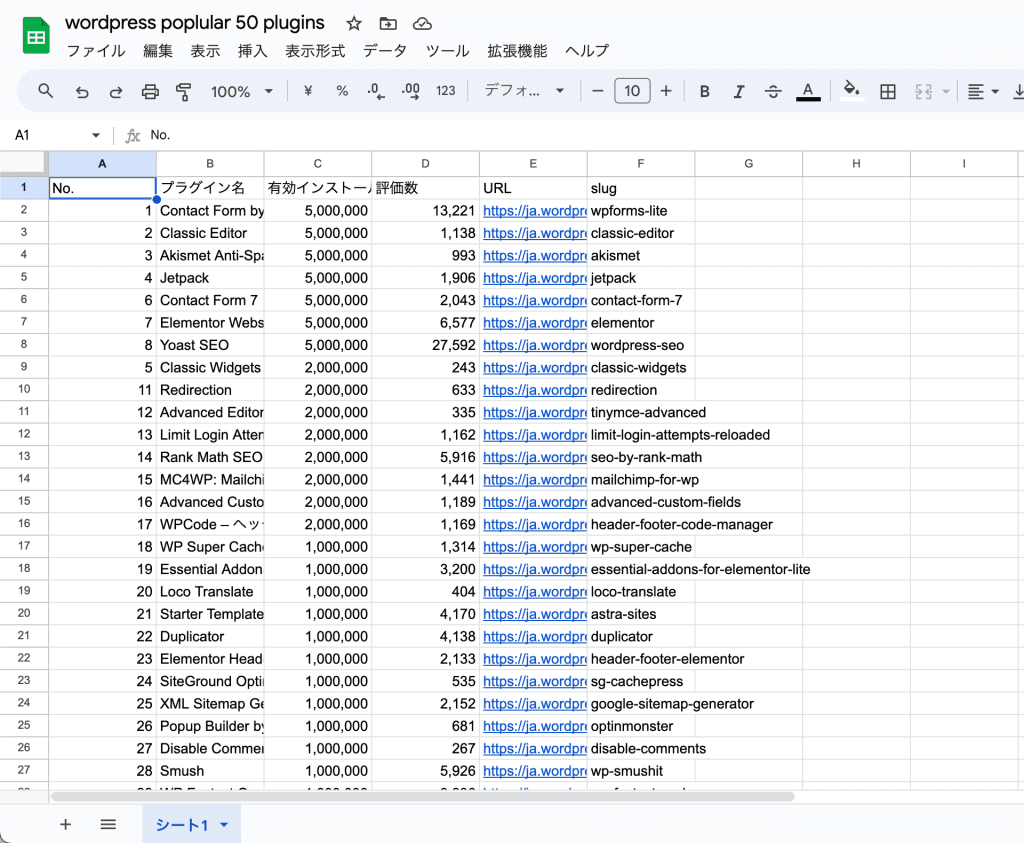
Task: Open the text color picker
Action: click(x=808, y=91)
